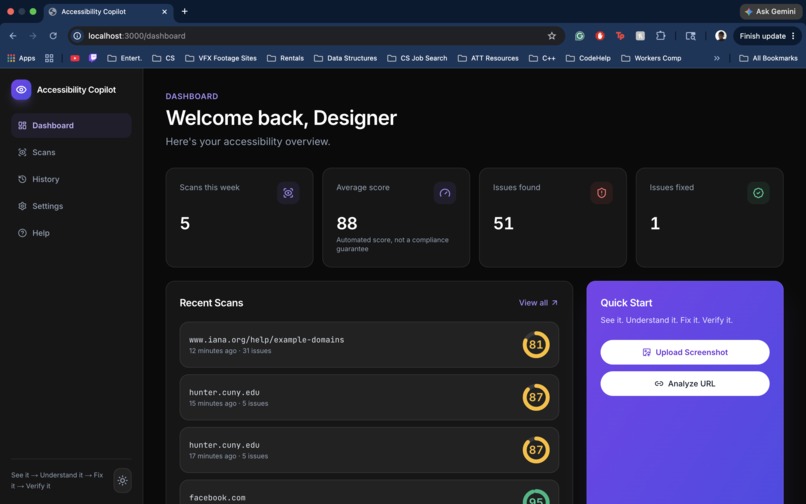Open the Apps bookmarks shortcut
Screen dimensions: 806x504
tap(21, 58)
